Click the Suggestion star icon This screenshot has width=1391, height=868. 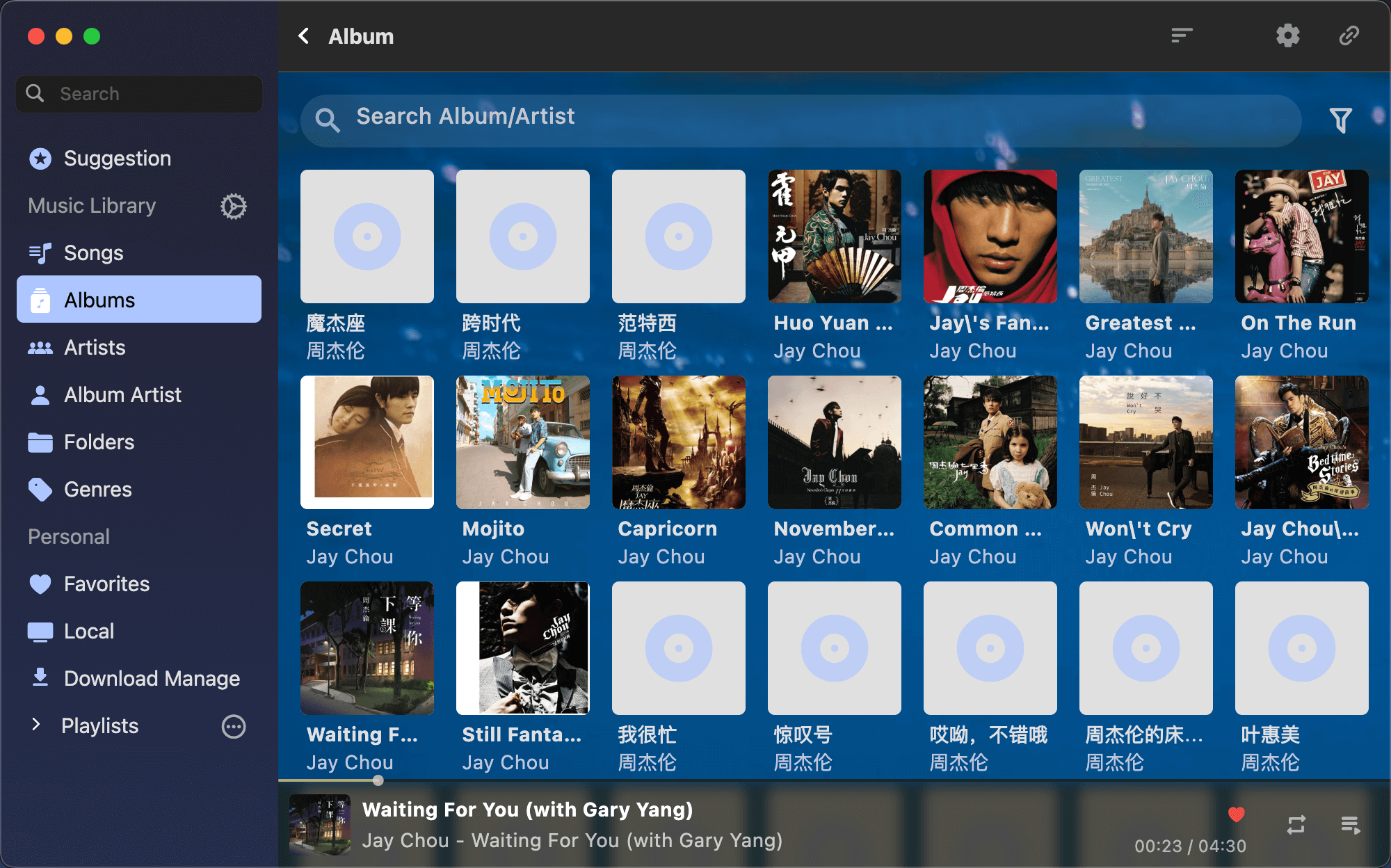click(40, 159)
